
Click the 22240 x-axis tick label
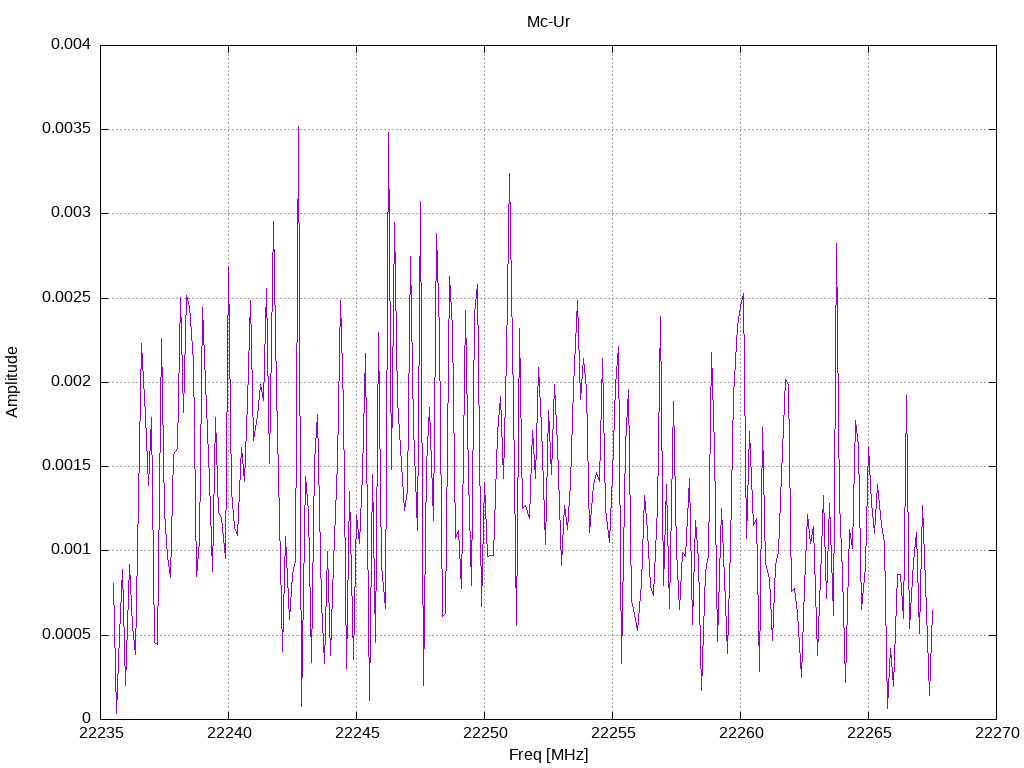pos(229,733)
